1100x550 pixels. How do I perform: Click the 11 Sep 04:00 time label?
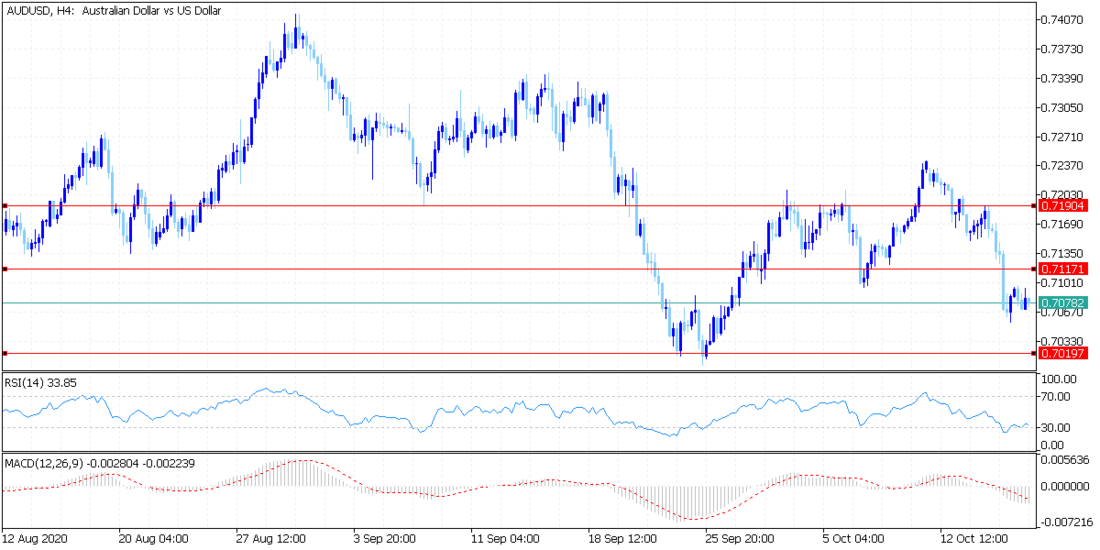(x=507, y=539)
